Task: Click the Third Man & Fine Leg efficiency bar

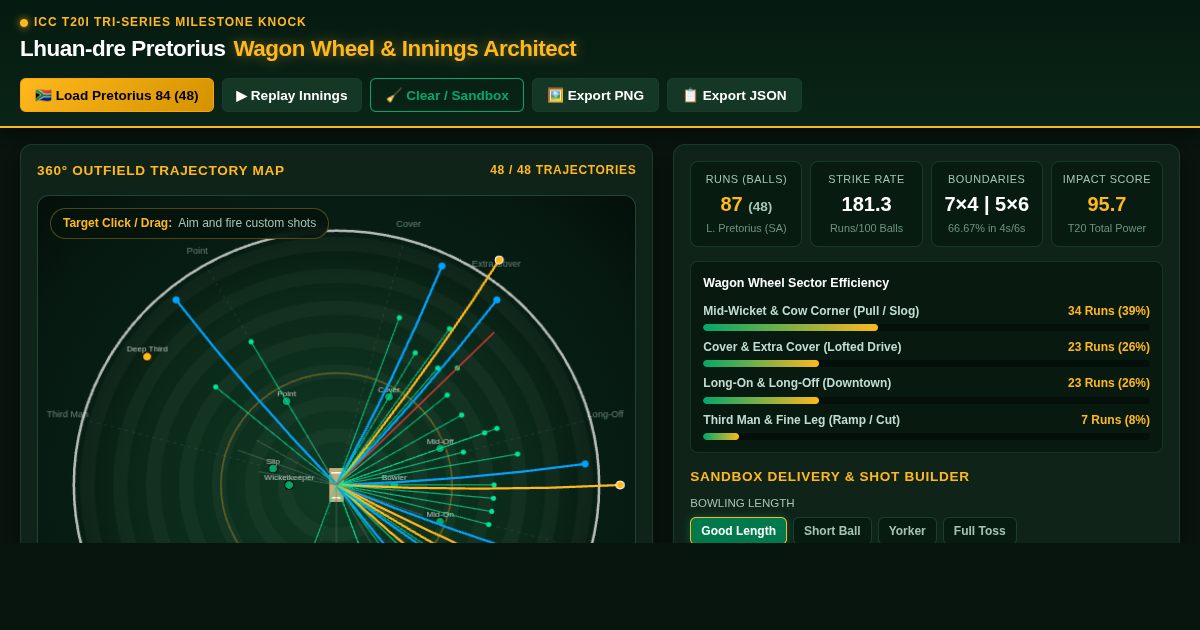Action: pyautogui.click(x=926, y=436)
